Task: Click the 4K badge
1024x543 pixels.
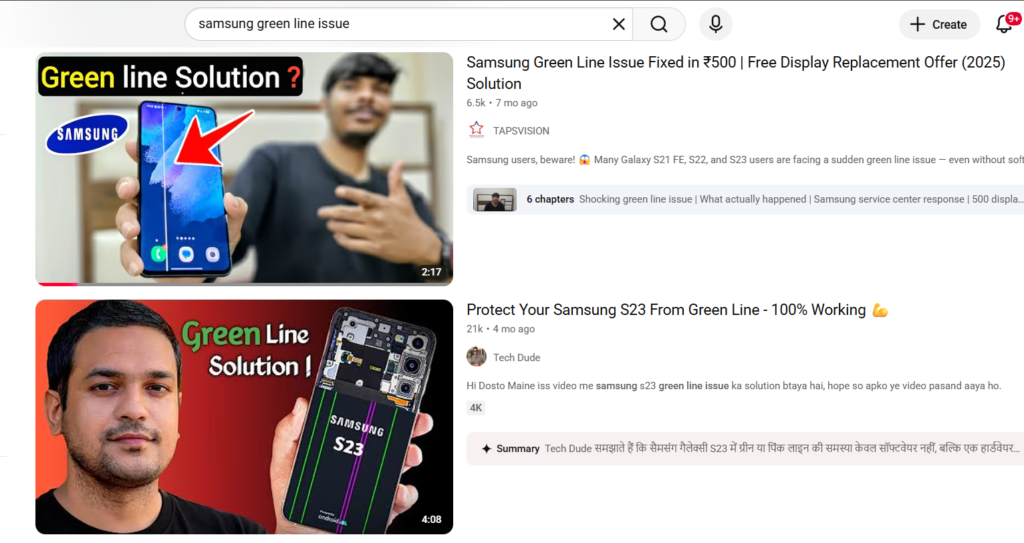Action: point(476,408)
